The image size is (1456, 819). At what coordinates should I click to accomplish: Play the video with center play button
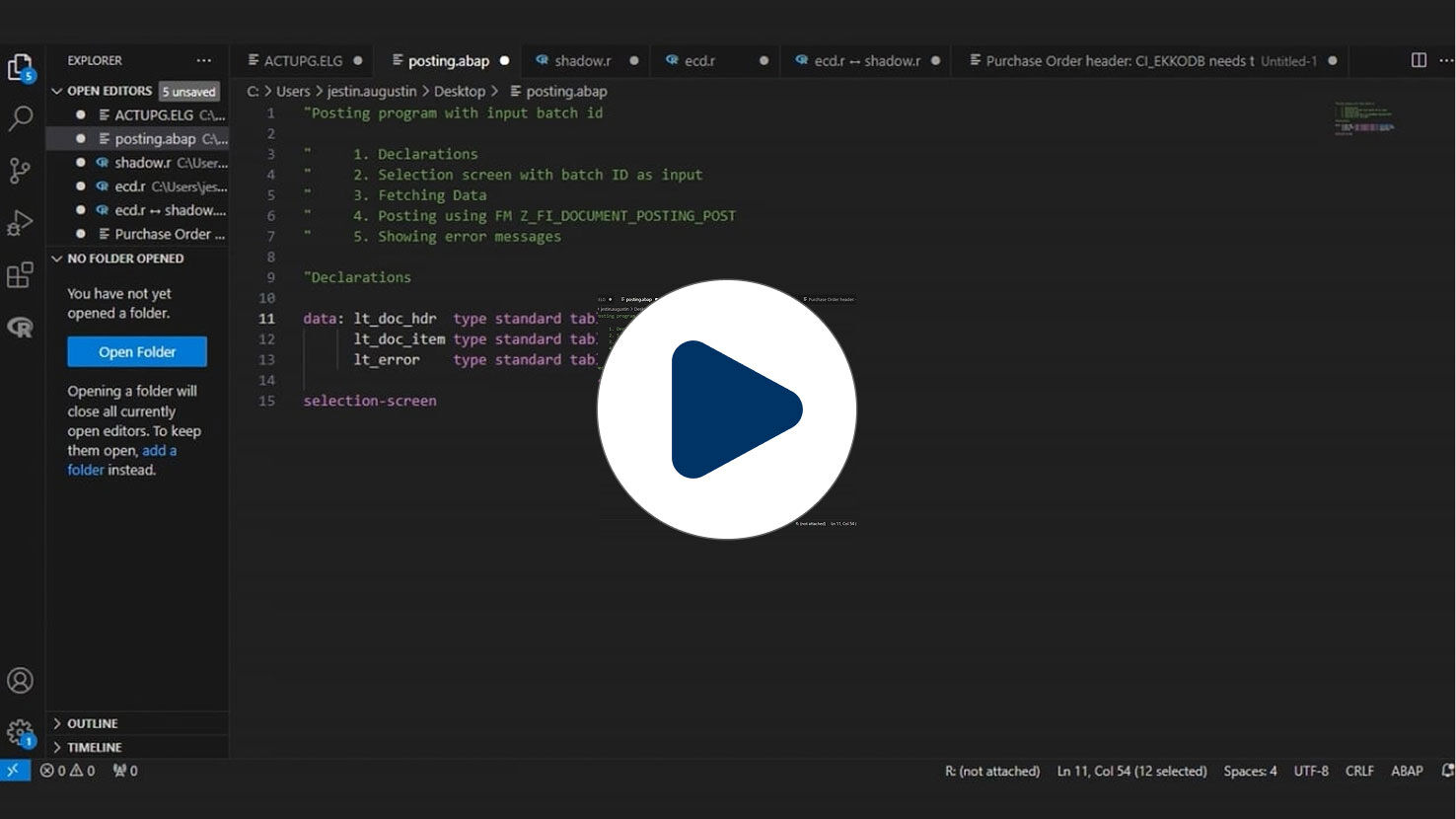727,409
